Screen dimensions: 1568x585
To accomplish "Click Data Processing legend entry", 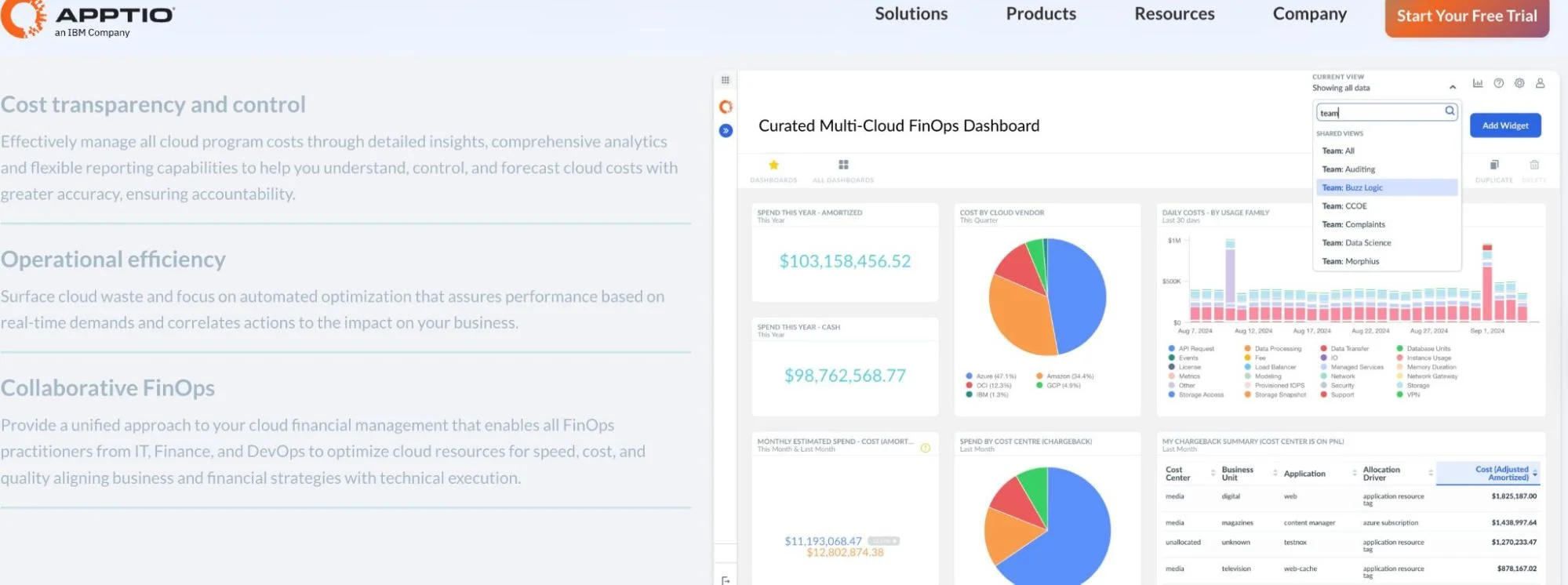I will (1273, 349).
